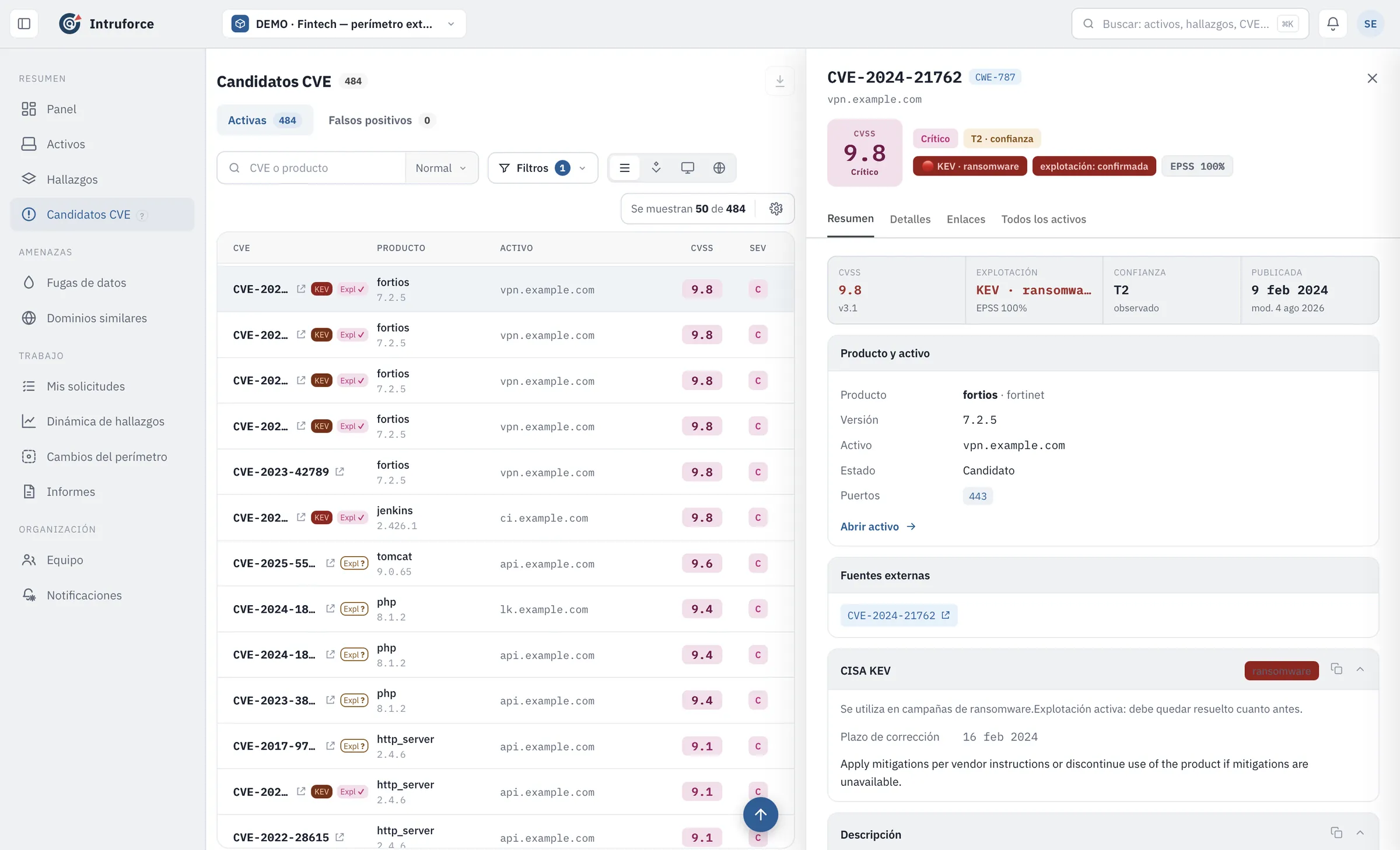The width and height of the screenshot is (1400, 850).
Task: Open the DEMO Fintech project dropdown
Action: [x=344, y=24]
